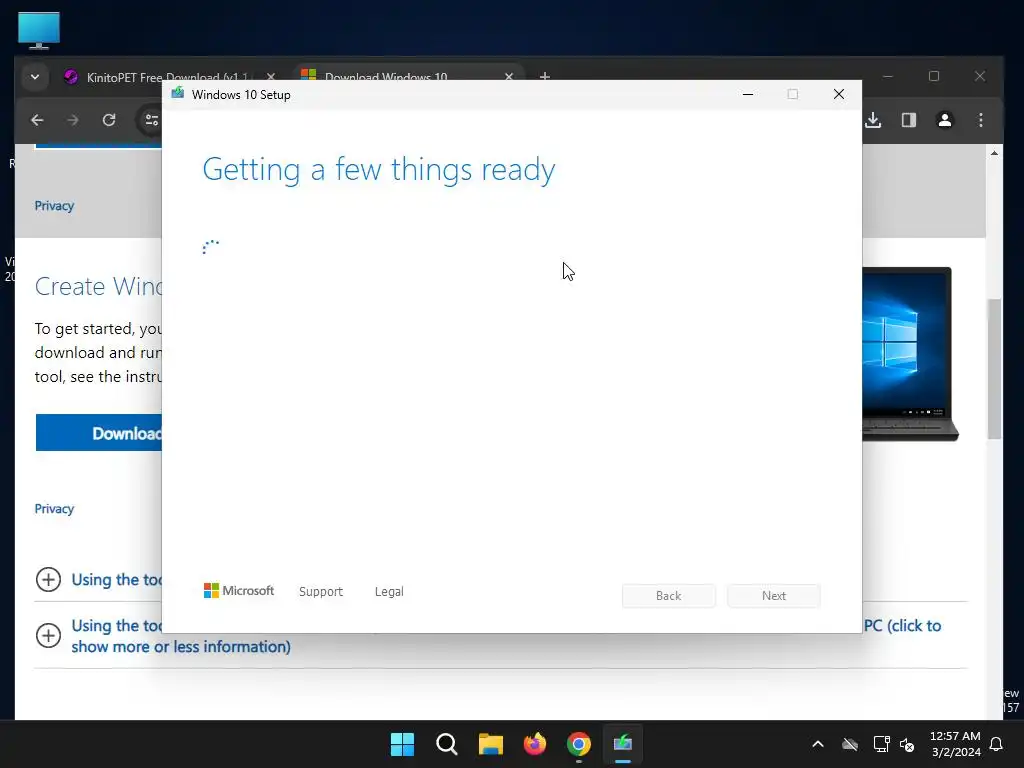Open a new Chrome tab
Viewport: 1024px width, 768px height.
(545, 77)
